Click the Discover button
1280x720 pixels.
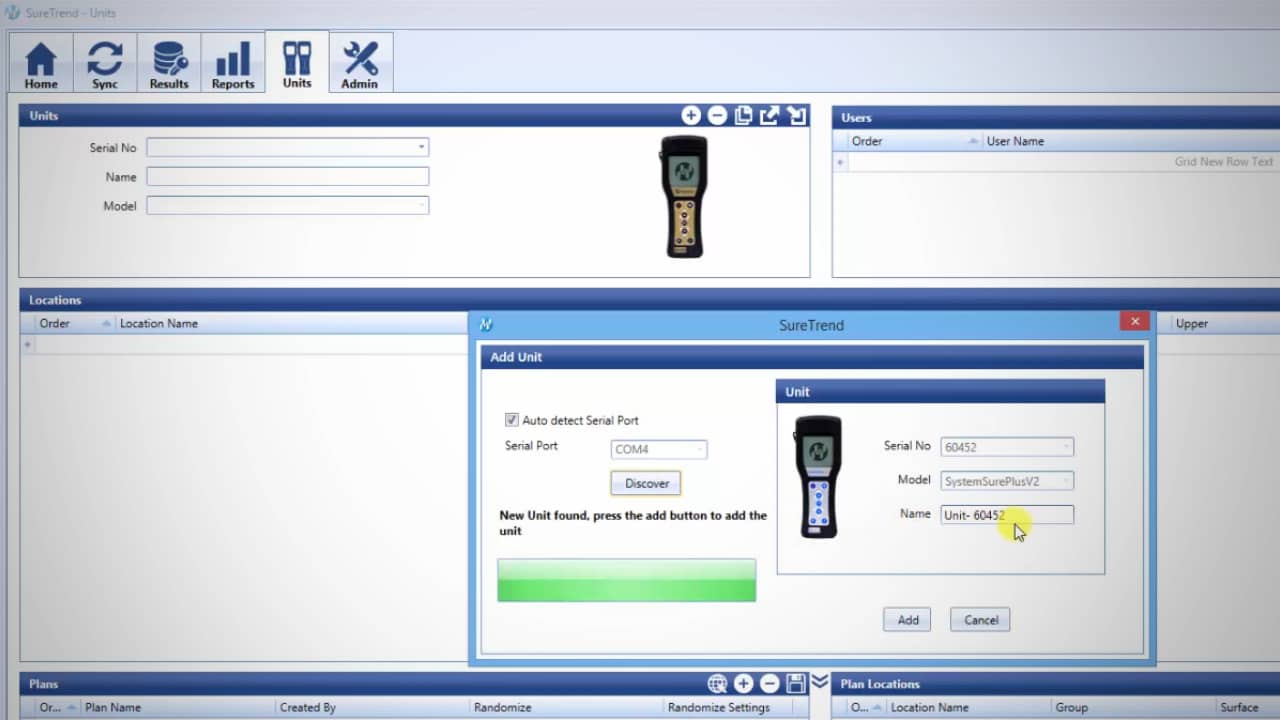(646, 483)
